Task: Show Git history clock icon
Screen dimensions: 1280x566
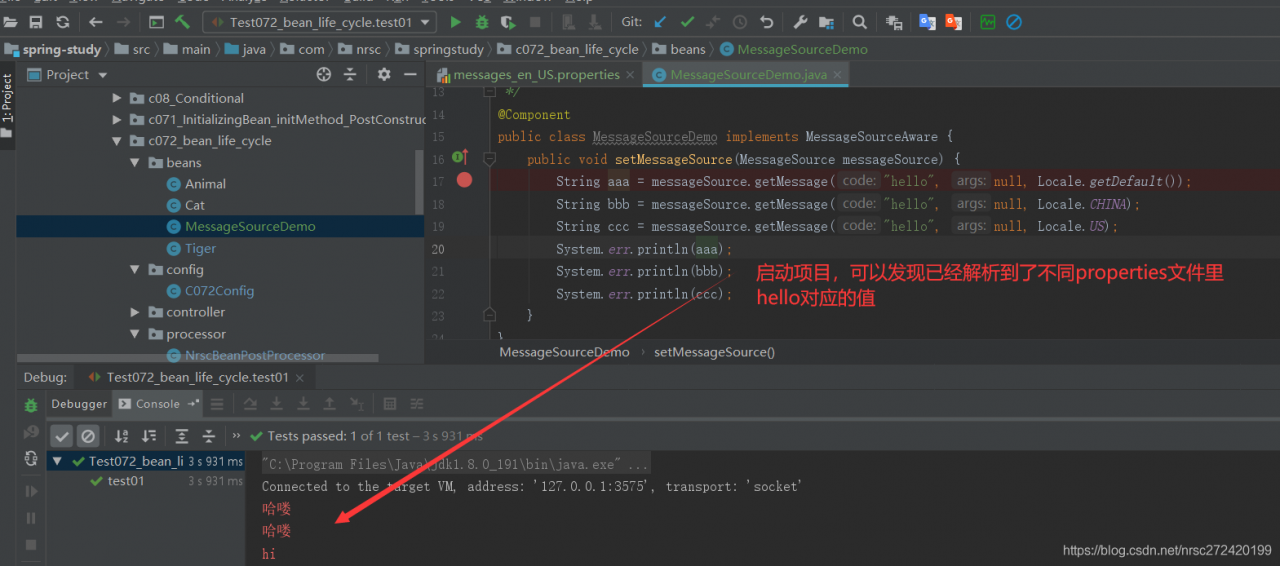Action: 740,21
